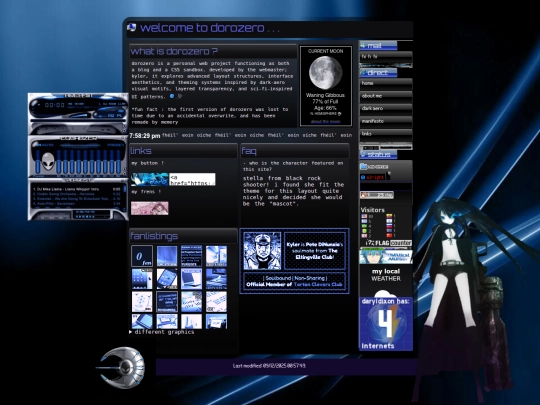Image resolution: width=540 pixels, height=405 pixels.
Task: Click the folder icon in status box
Action: pos(363,167)
